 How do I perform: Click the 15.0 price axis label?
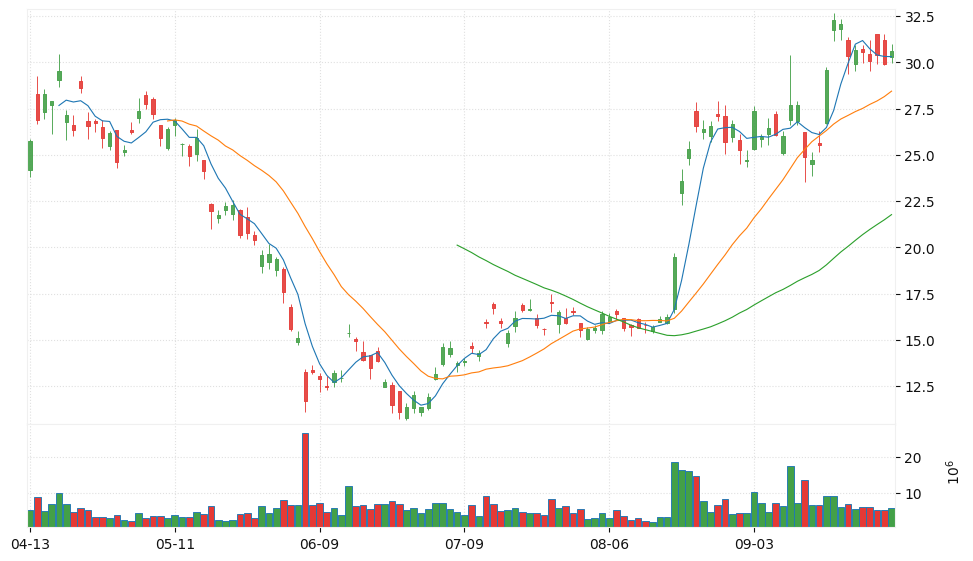[x=920, y=341]
